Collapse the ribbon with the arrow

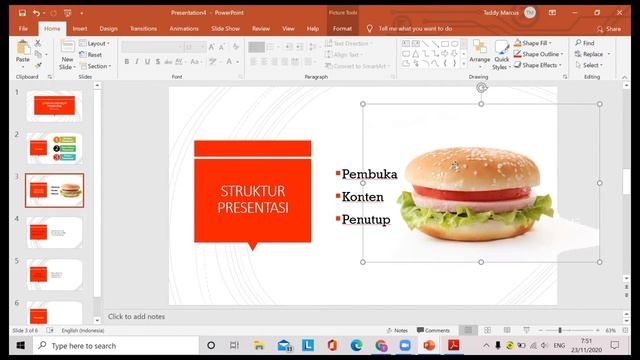click(625, 77)
